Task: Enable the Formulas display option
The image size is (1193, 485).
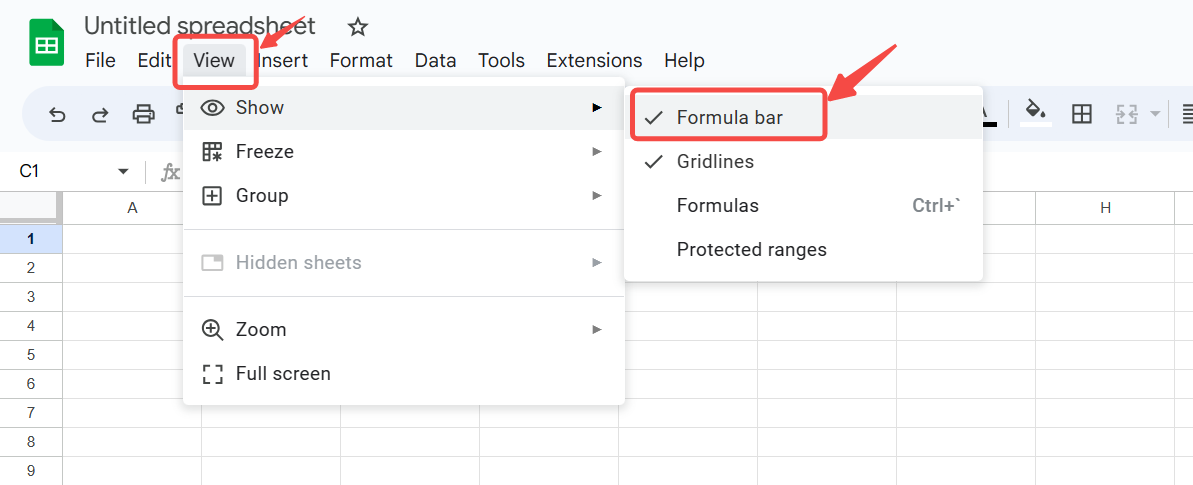Action: 717,206
